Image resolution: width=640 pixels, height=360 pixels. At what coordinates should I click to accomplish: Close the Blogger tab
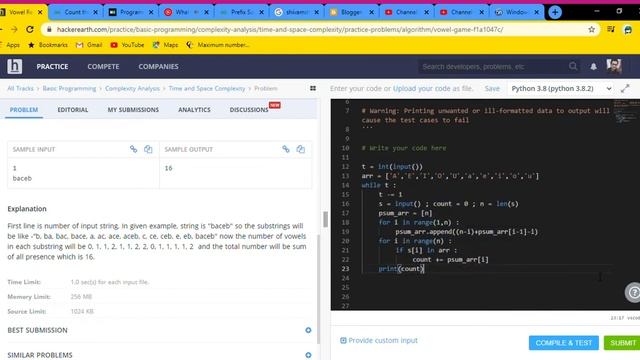point(371,12)
